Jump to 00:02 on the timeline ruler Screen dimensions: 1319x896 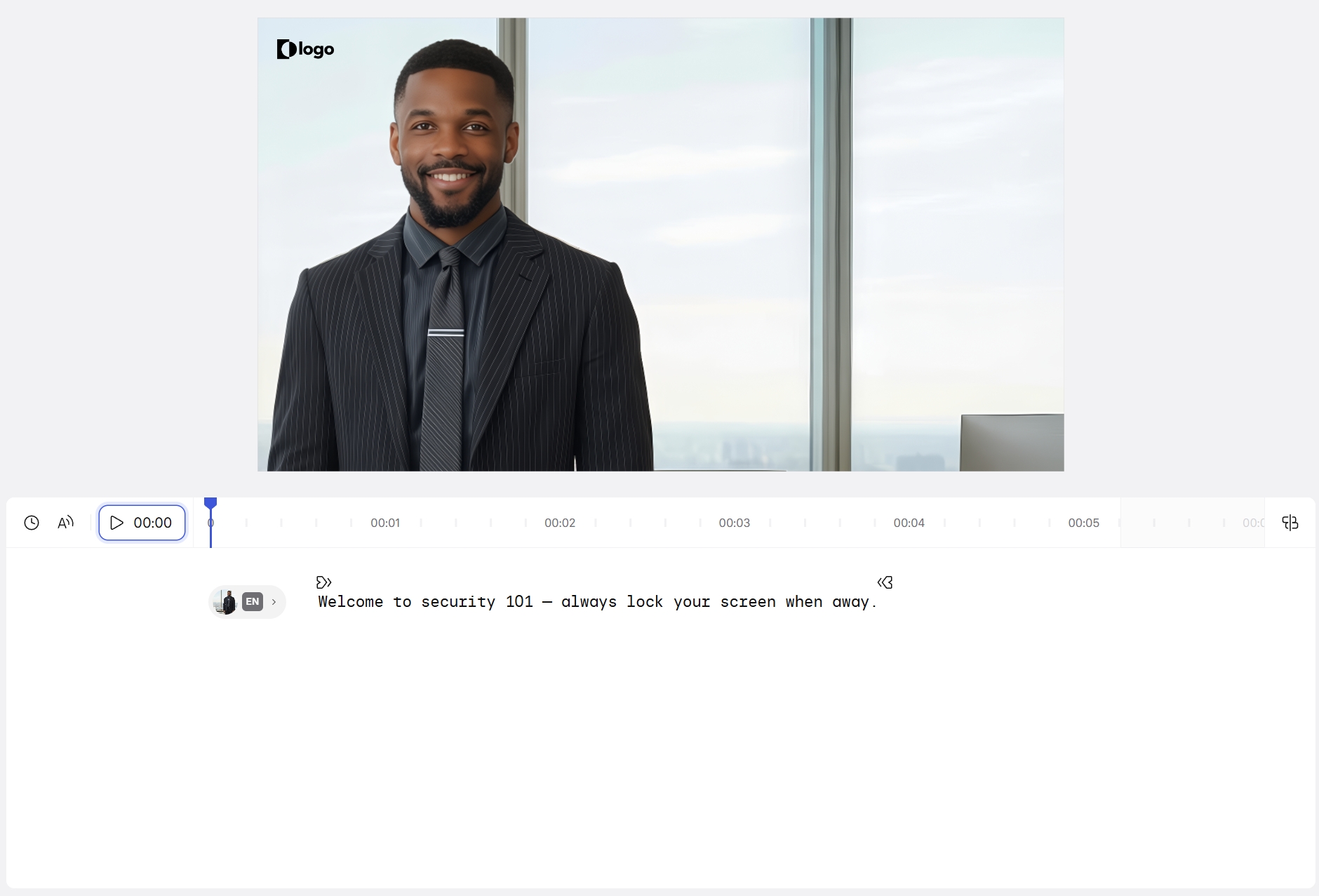point(560,523)
